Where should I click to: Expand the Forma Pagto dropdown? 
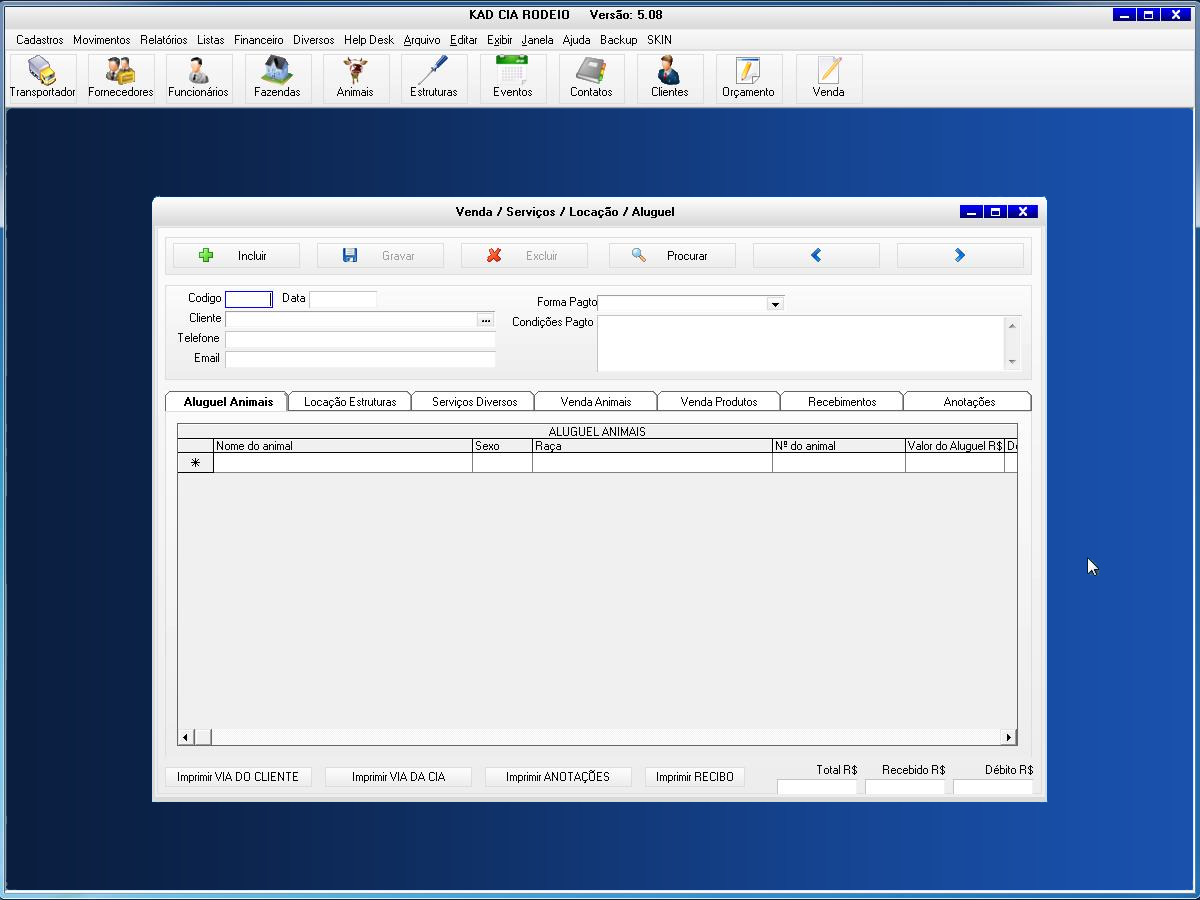click(x=775, y=303)
